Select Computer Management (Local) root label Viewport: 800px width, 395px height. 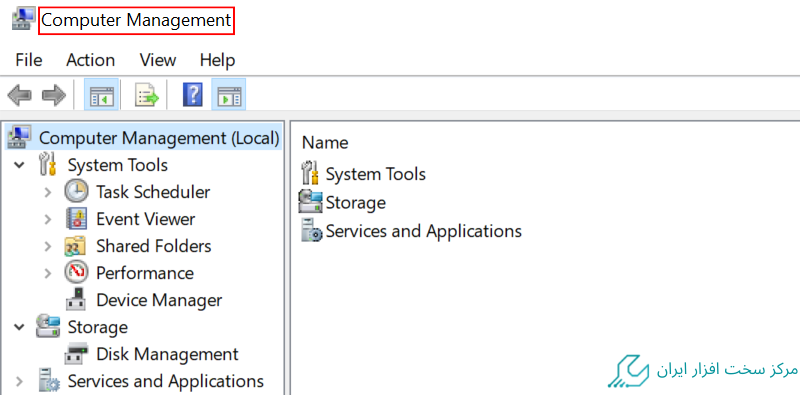159,138
